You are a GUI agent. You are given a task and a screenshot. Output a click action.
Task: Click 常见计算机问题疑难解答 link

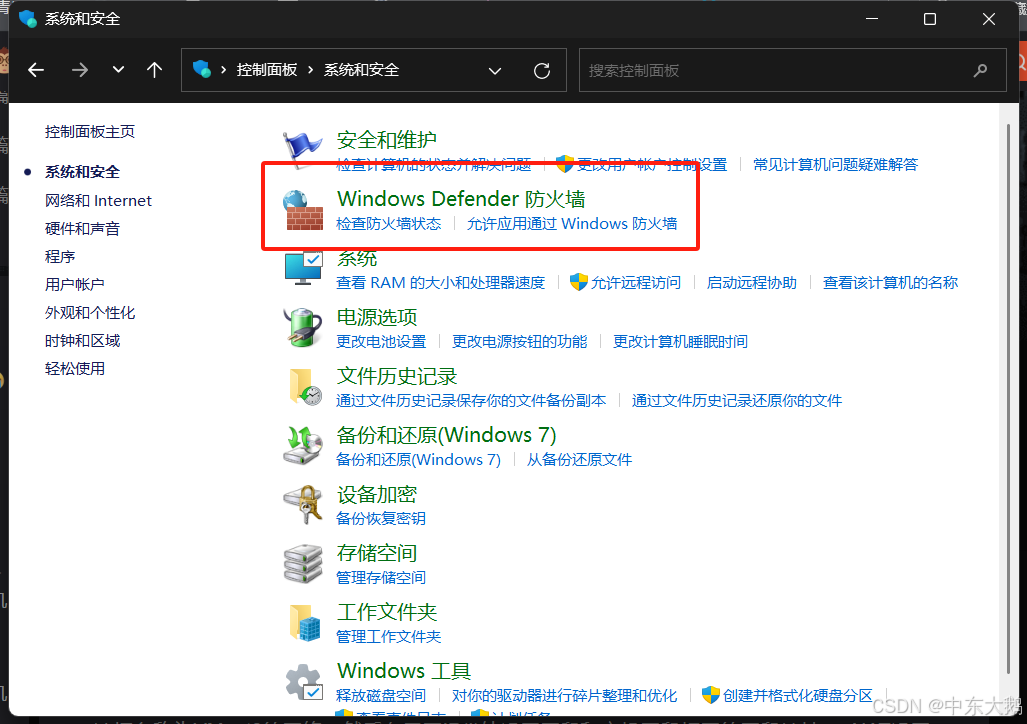coord(835,164)
